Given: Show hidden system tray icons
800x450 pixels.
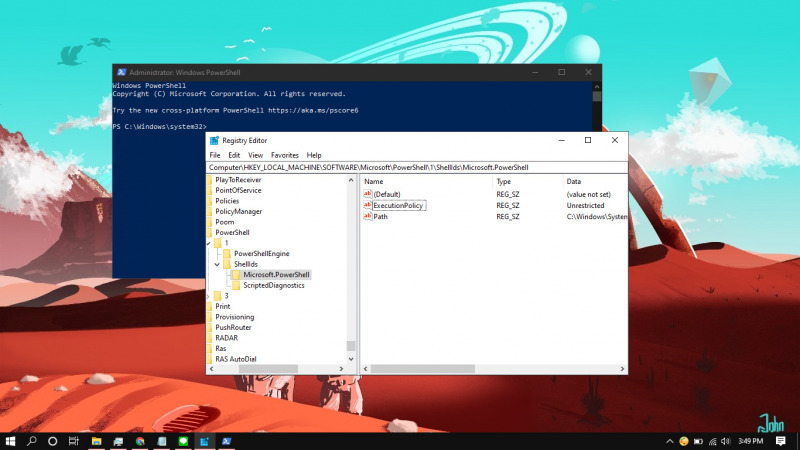Looking at the screenshot, I should coord(670,441).
